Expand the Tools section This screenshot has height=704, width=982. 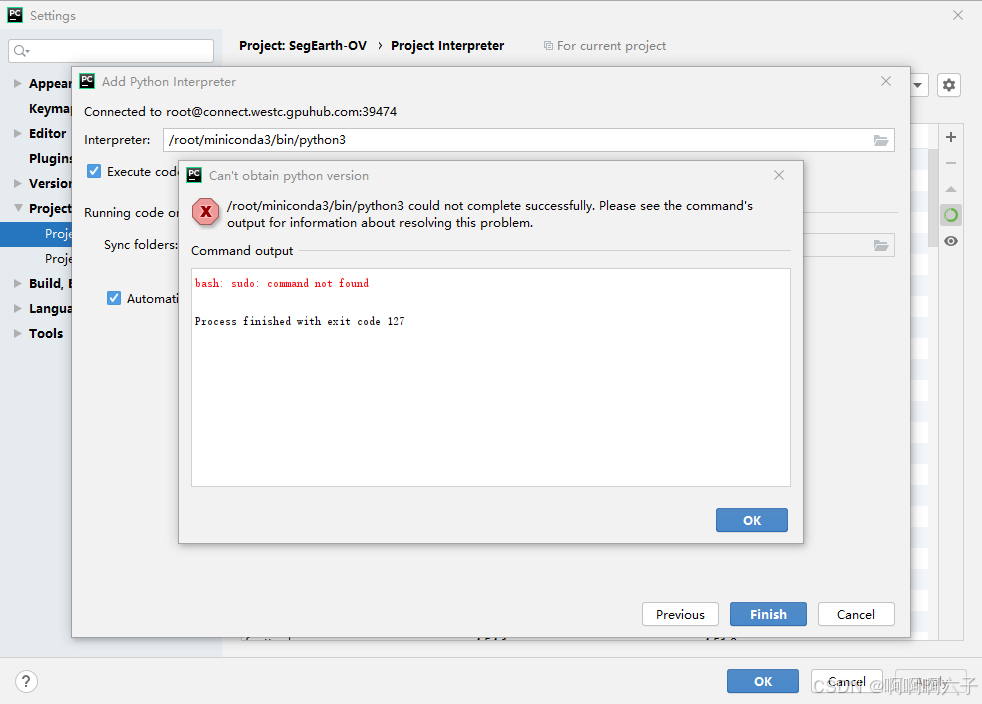pyautogui.click(x=17, y=333)
